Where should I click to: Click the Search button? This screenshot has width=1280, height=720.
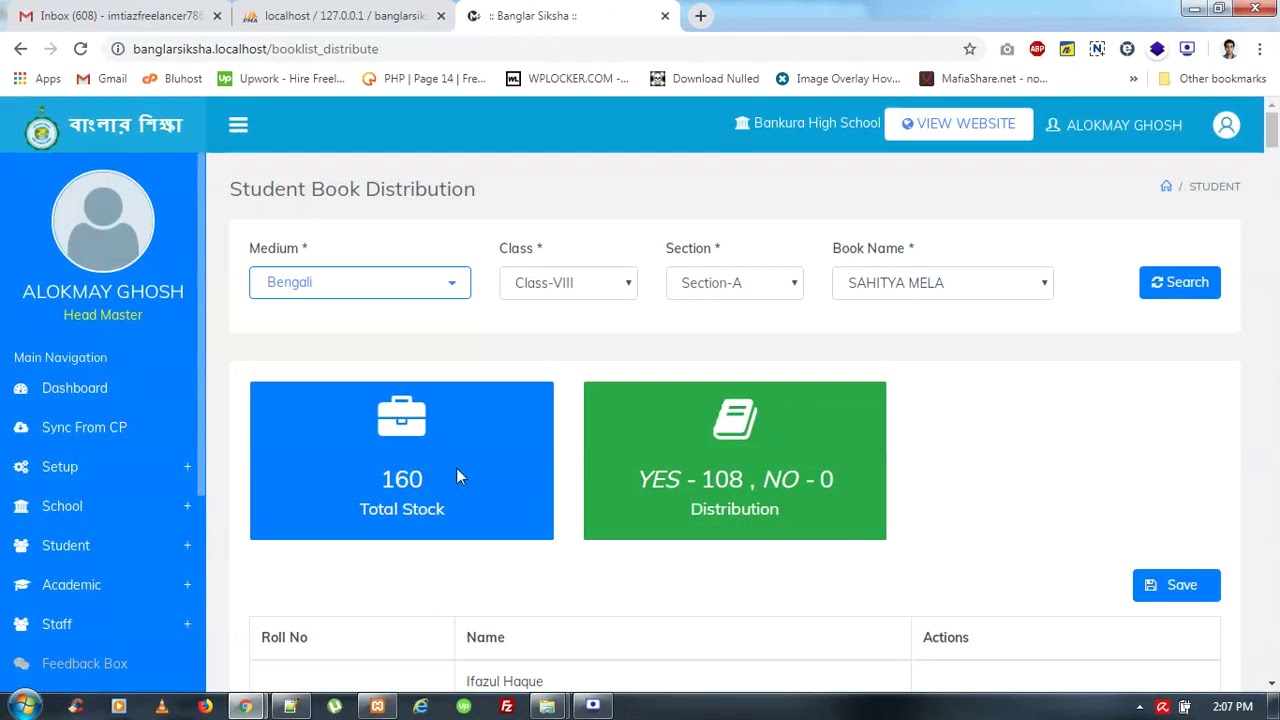pyautogui.click(x=1179, y=282)
